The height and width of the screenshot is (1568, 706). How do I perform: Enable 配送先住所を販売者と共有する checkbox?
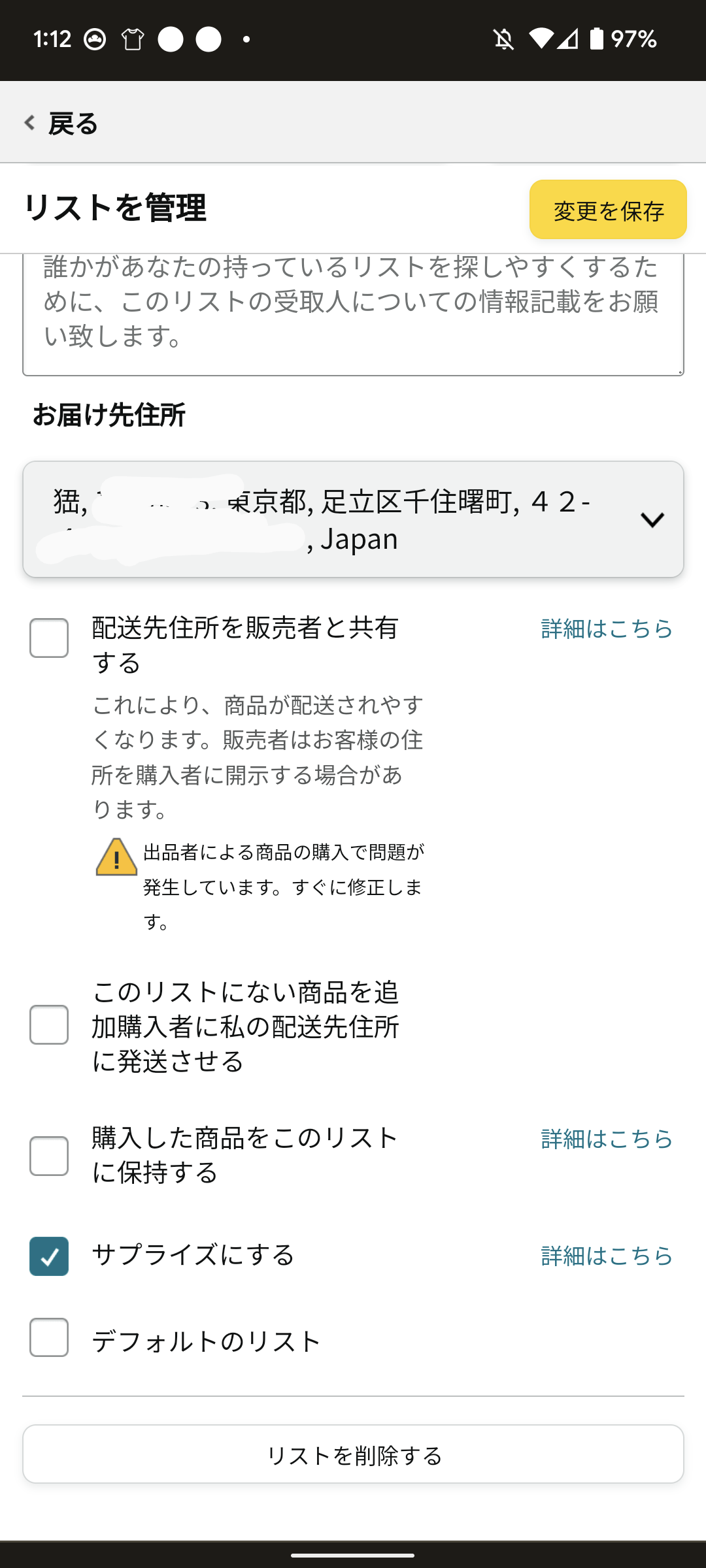pyautogui.click(x=49, y=638)
